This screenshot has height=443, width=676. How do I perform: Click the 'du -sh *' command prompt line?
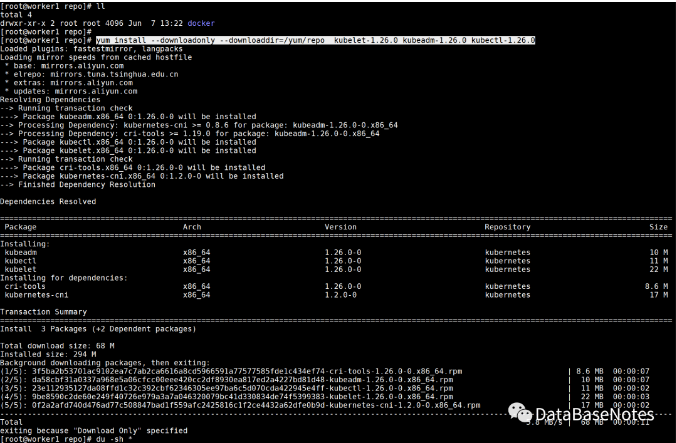tap(66, 439)
